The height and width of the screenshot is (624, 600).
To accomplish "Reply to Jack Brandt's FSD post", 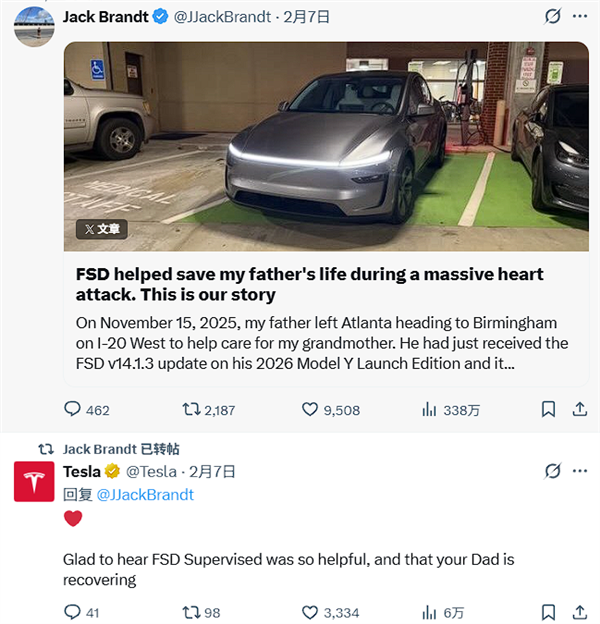I will tap(72, 409).
